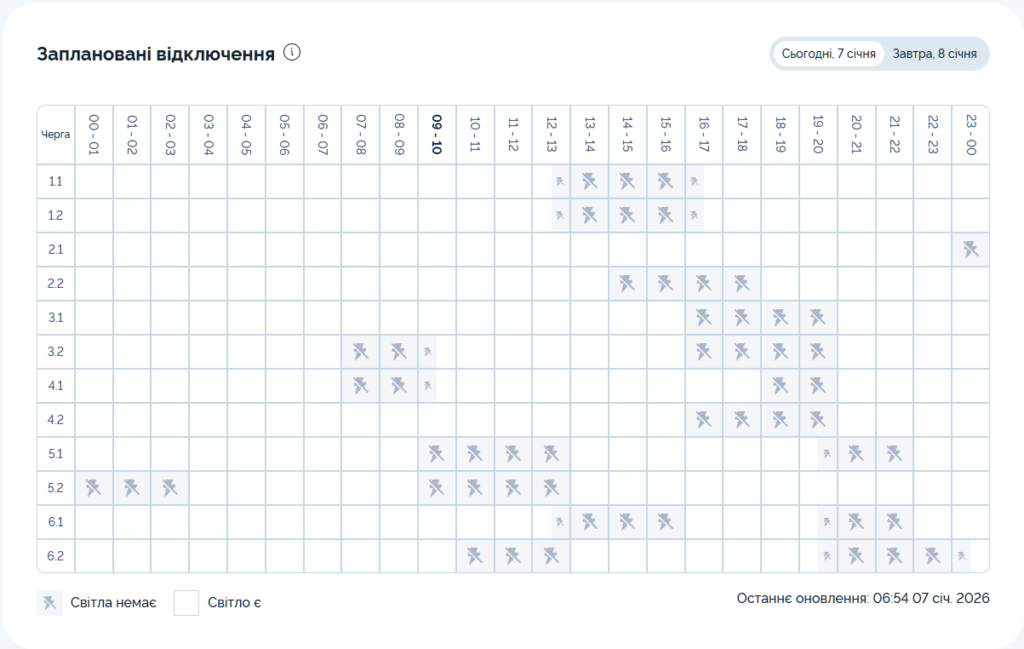Click the info icon beside Заплановані відключення
The width and height of the screenshot is (1024, 649).
(x=292, y=53)
